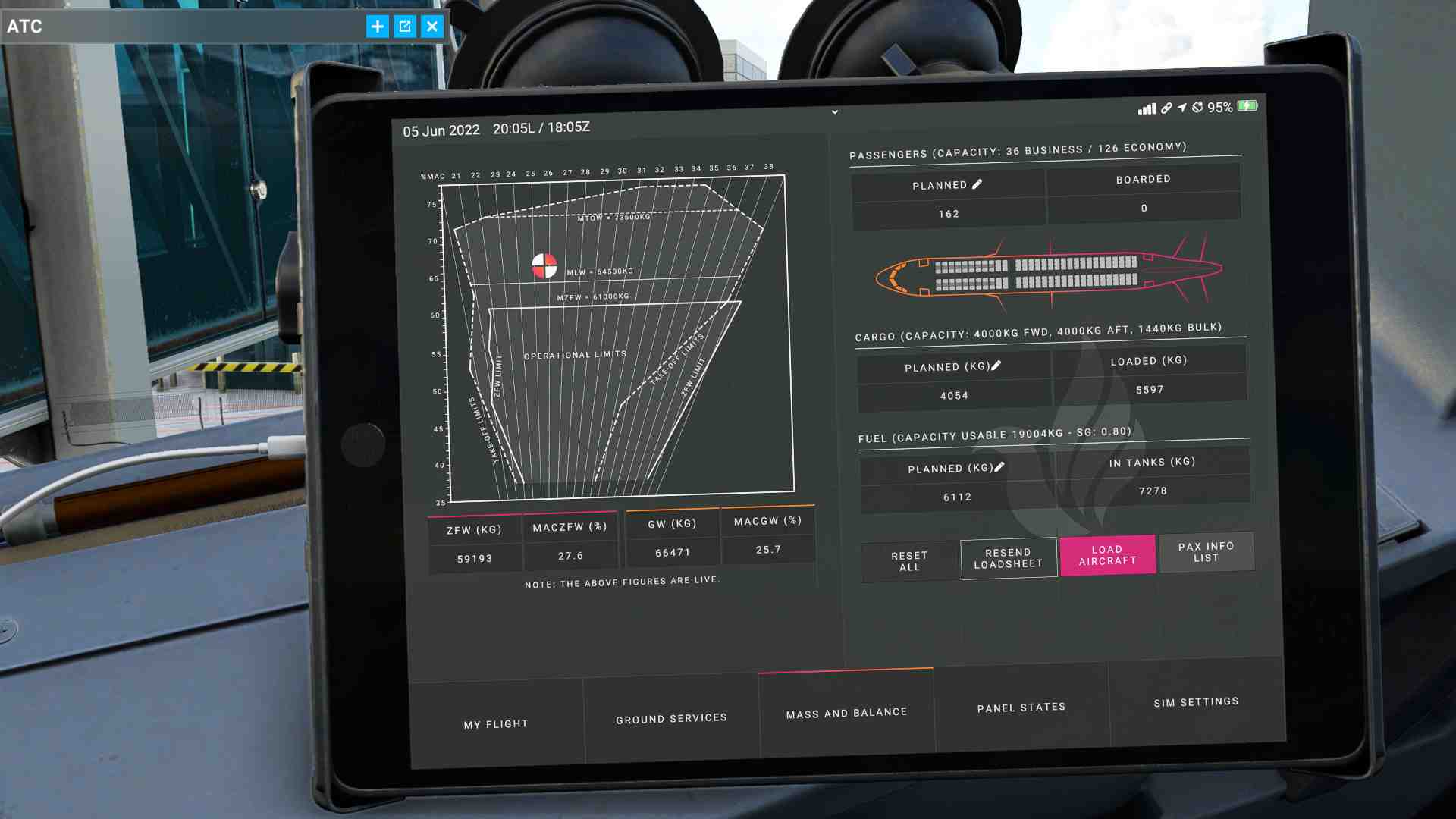Open the Panel States tab
Viewport: 1456px width, 819px height.
coord(1021,708)
